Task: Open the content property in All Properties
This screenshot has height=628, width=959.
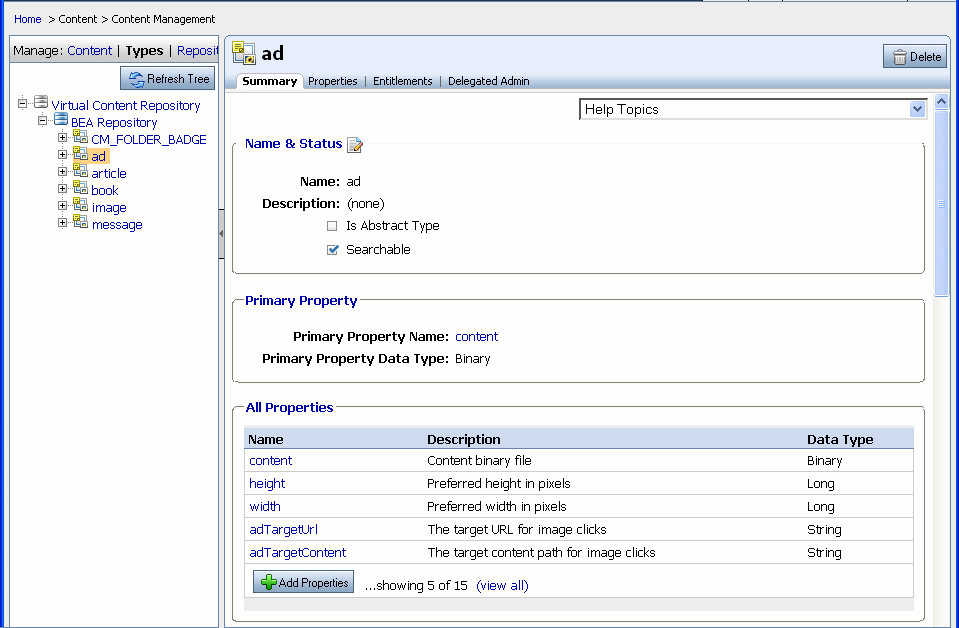Action: point(270,460)
